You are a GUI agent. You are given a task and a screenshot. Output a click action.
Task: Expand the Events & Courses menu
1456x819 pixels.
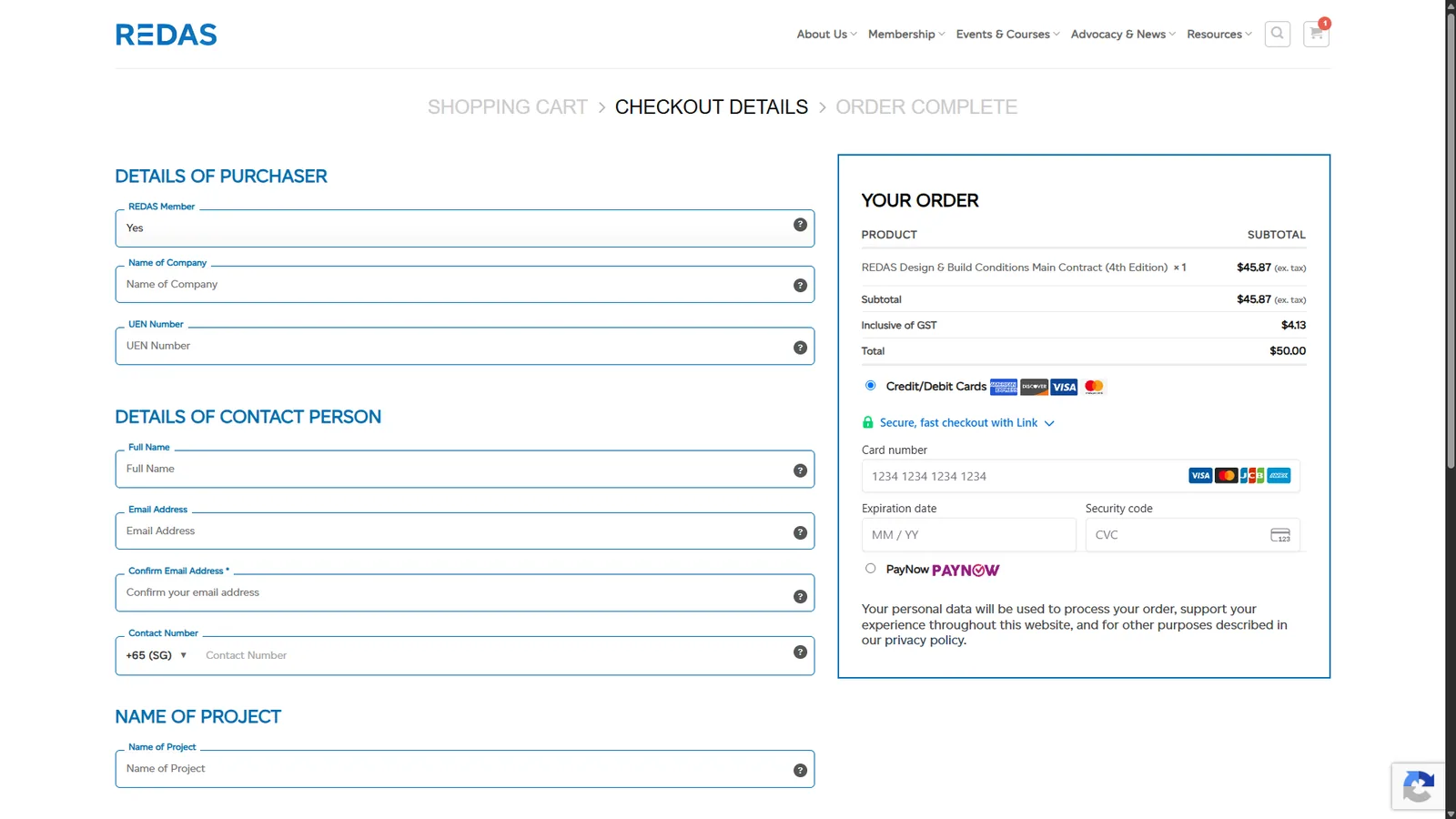pos(1007,35)
